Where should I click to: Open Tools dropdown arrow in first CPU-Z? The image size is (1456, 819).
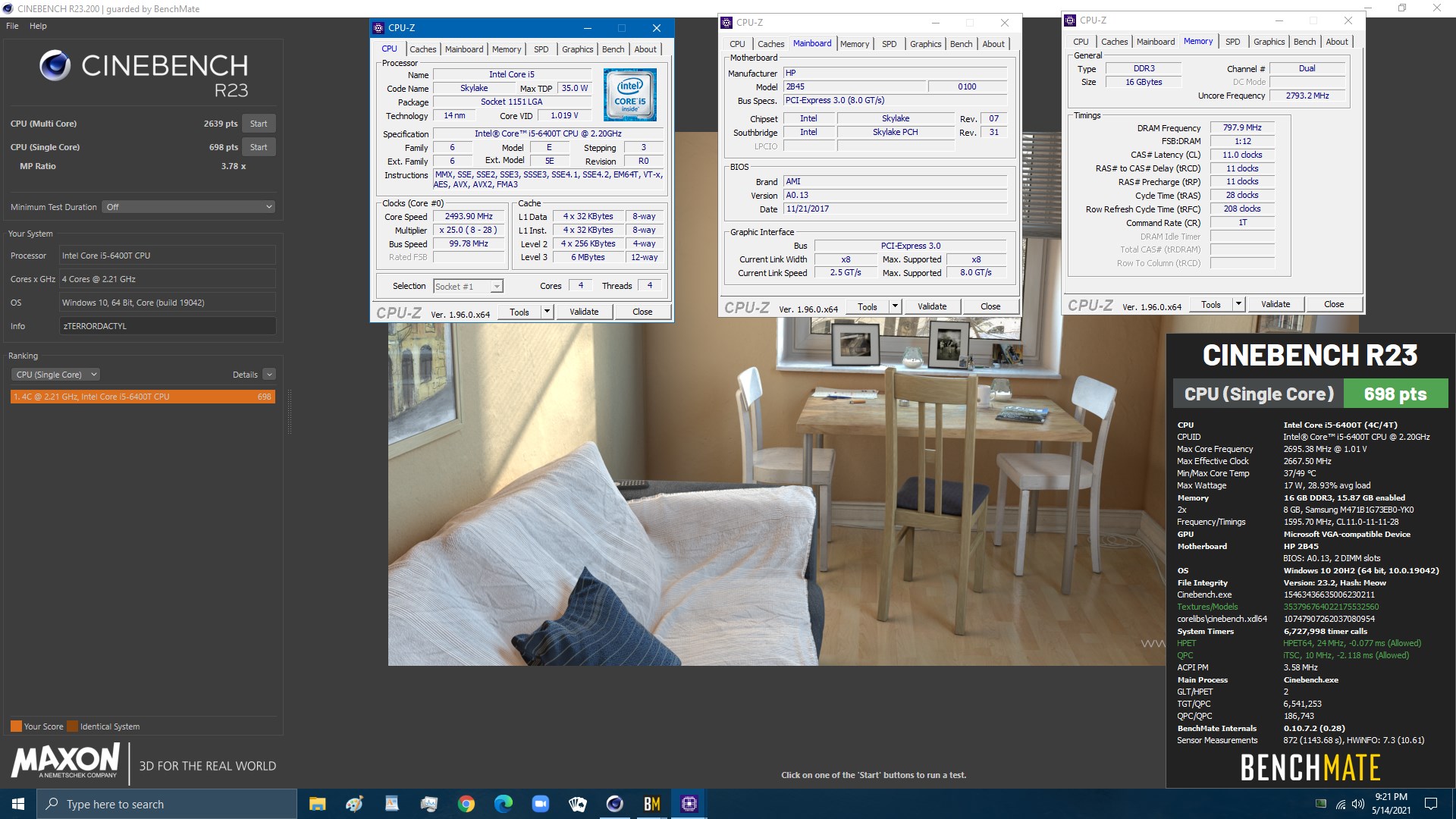(547, 312)
